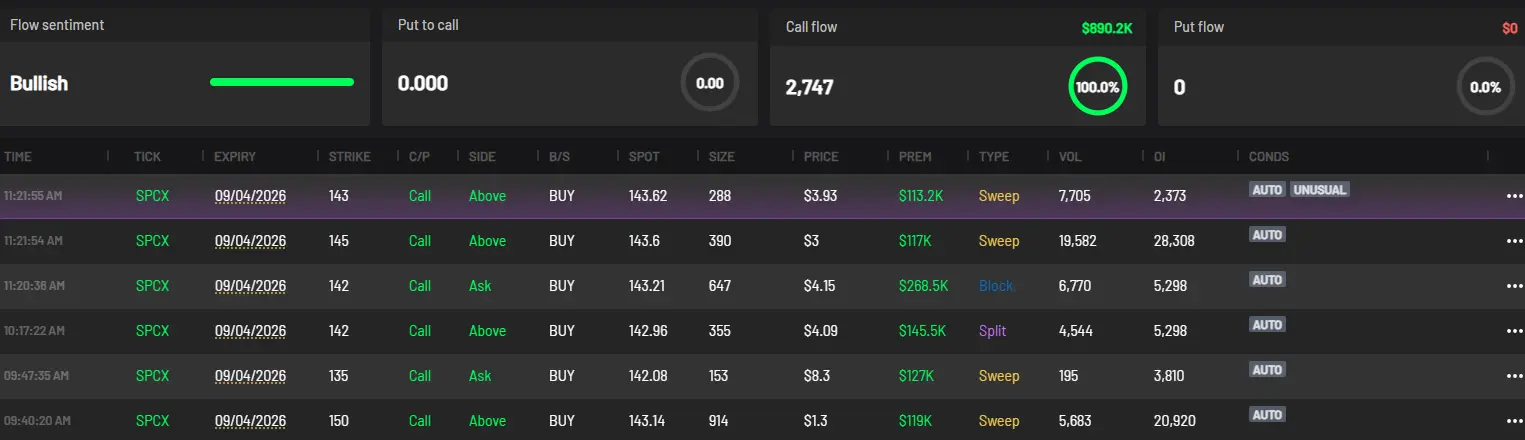The width and height of the screenshot is (1525, 440).
Task: Open the three-dot menu for the 135 strike row
Action: click(x=1513, y=376)
